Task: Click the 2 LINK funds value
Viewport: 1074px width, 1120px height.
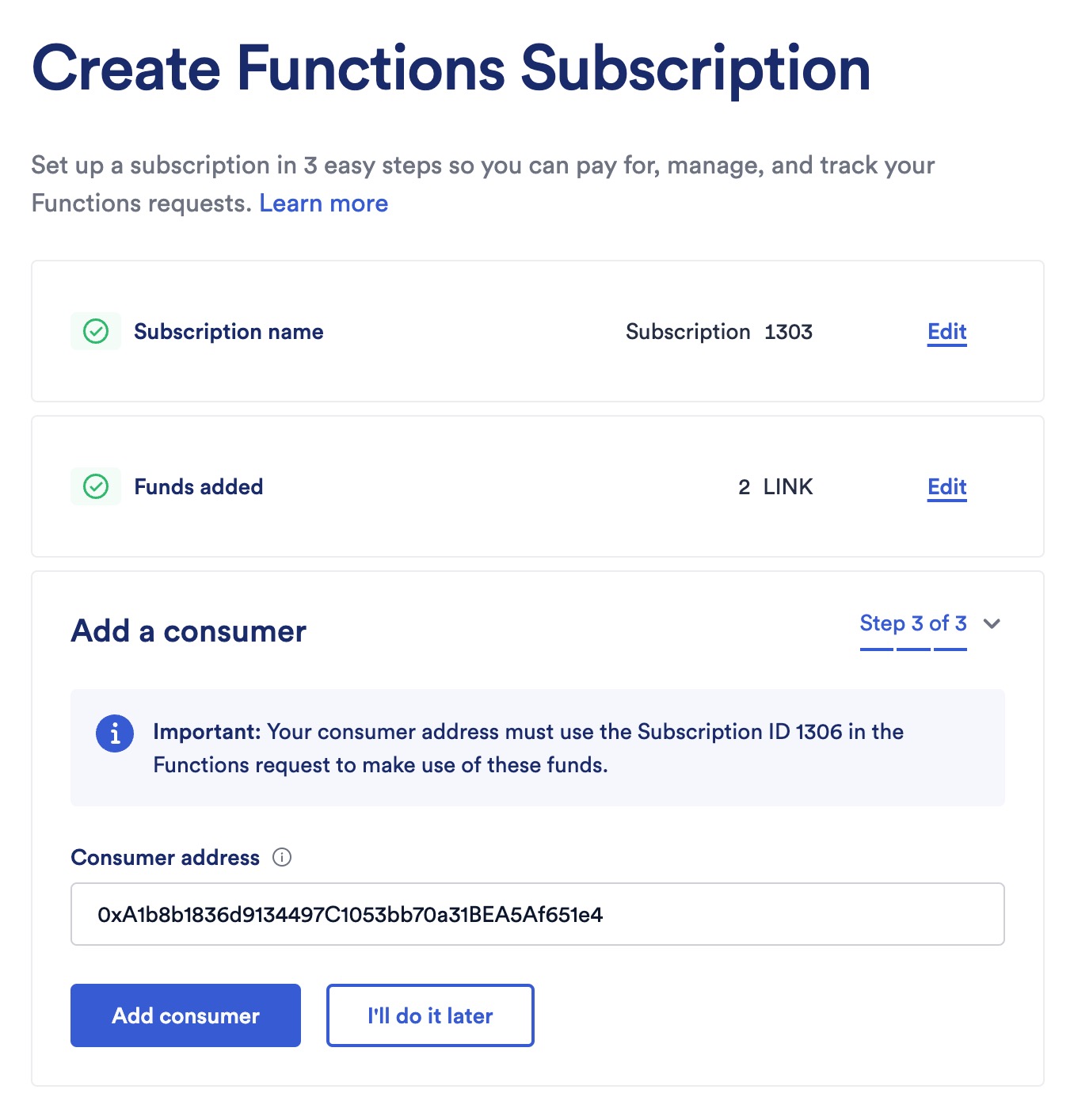Action: pos(775,486)
